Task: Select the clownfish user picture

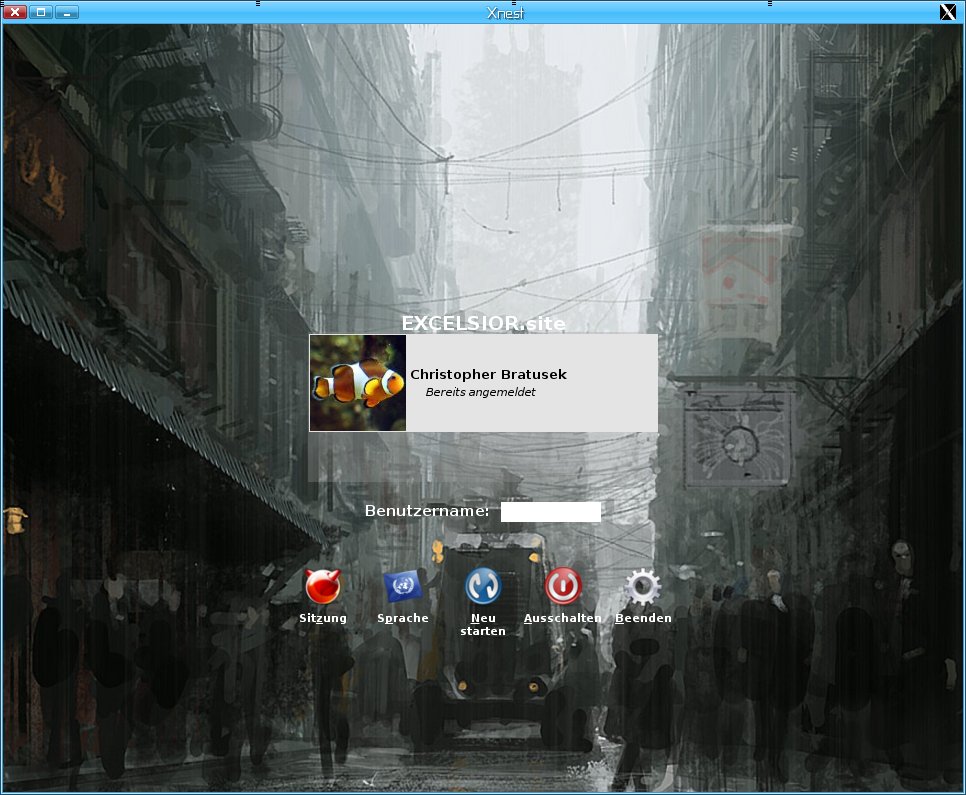Action: 358,383
